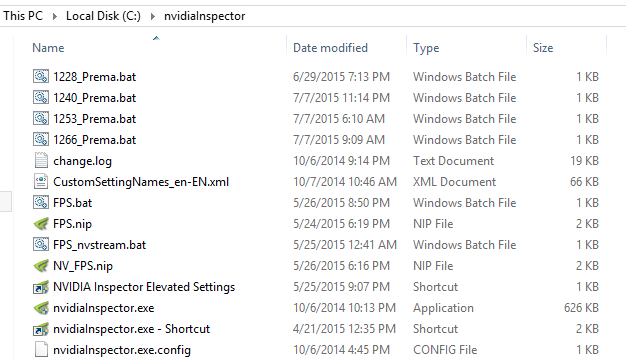Click the NV_FPS.nip NVIDIA file icon
Image resolution: width=626 pixels, height=362 pixels.
[x=41, y=265]
